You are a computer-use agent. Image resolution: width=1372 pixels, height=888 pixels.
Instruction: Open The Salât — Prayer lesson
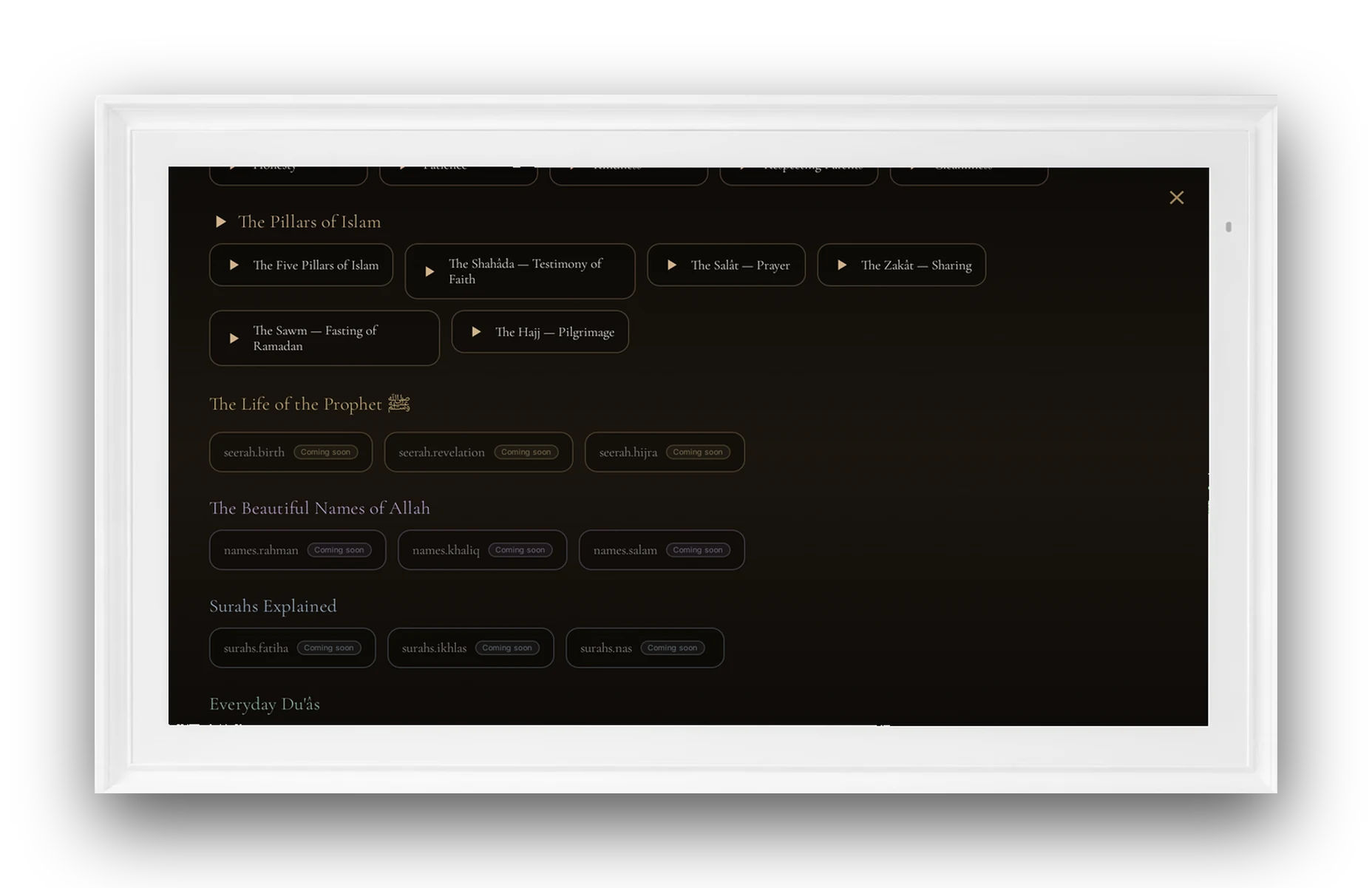726,265
